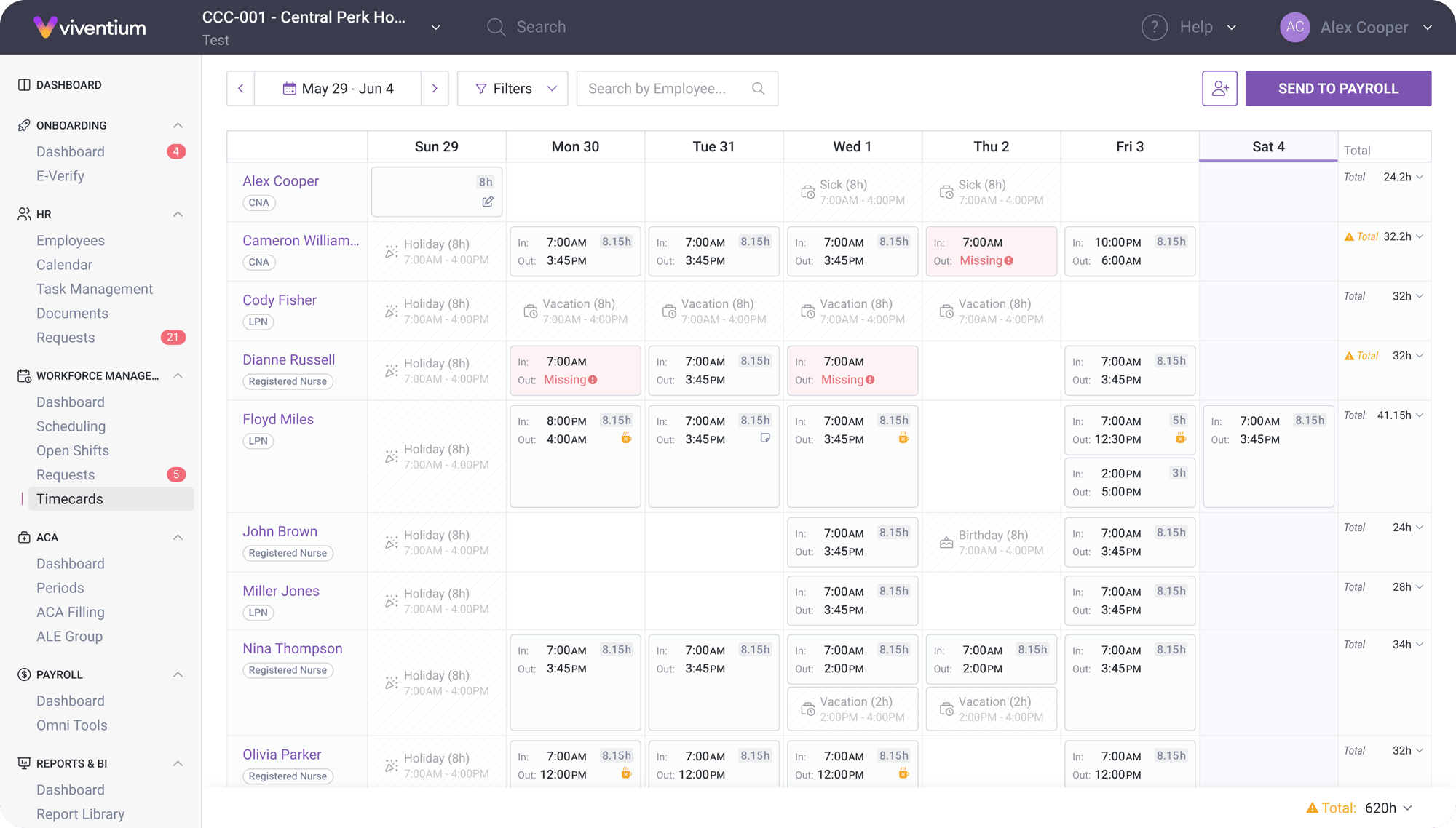The image size is (1456, 828).
Task: Click the edit pencil in Alex Cooper's Sunday cell
Action: tap(487, 202)
